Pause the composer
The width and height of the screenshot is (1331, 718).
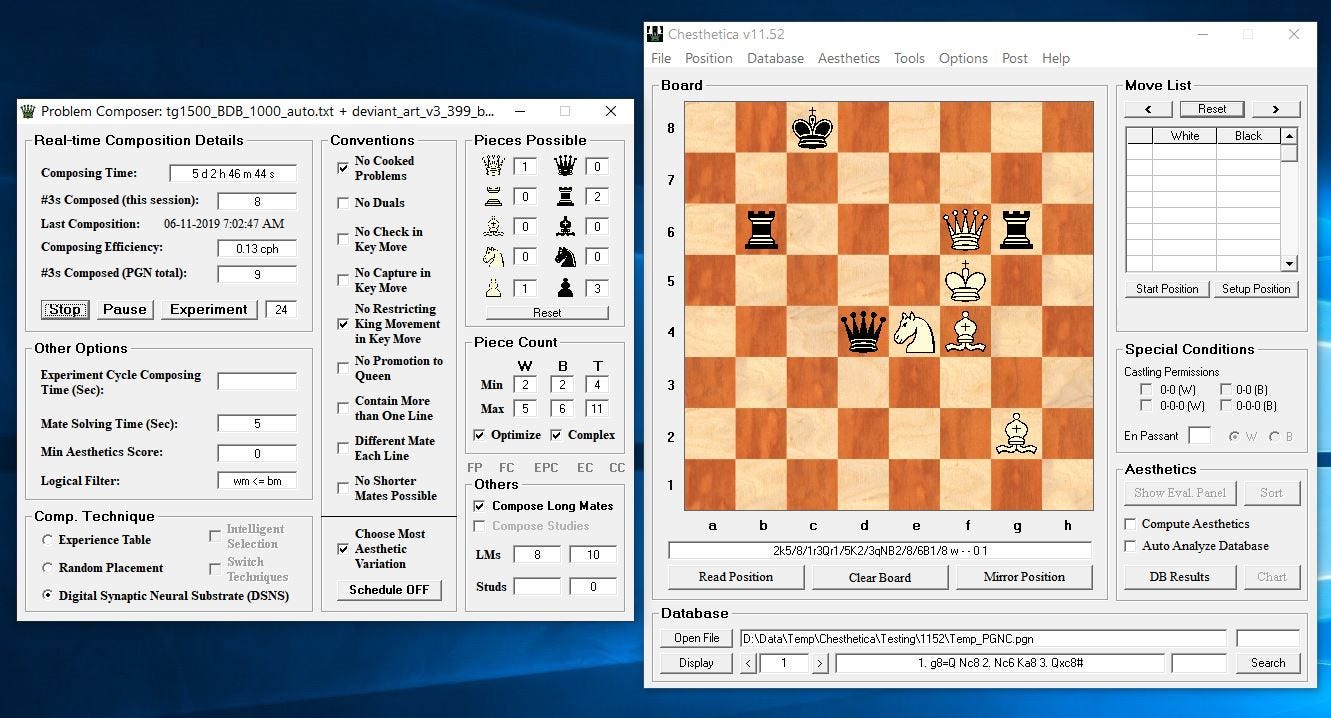[125, 310]
